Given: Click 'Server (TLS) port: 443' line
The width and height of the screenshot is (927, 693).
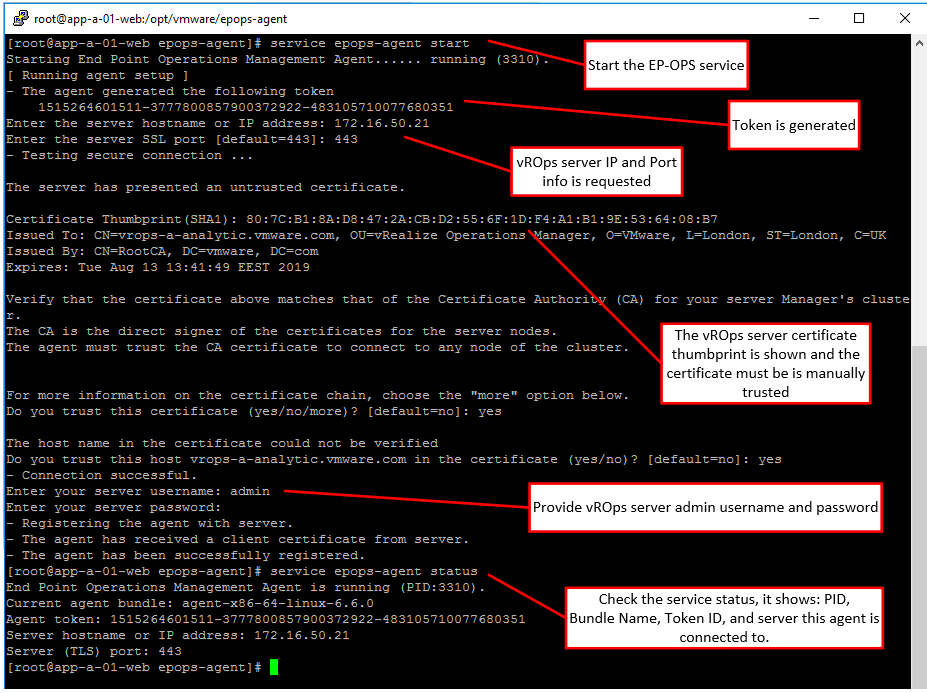Looking at the screenshot, I should [94, 651].
